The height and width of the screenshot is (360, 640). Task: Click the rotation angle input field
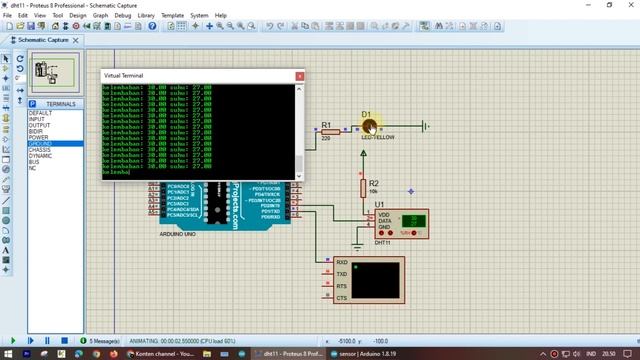[x=20, y=78]
